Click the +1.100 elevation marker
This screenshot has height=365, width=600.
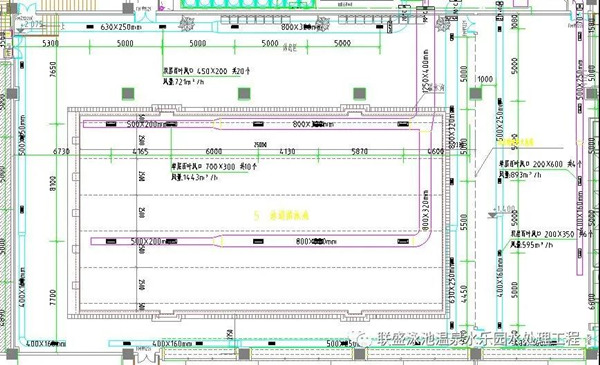tap(504, 209)
